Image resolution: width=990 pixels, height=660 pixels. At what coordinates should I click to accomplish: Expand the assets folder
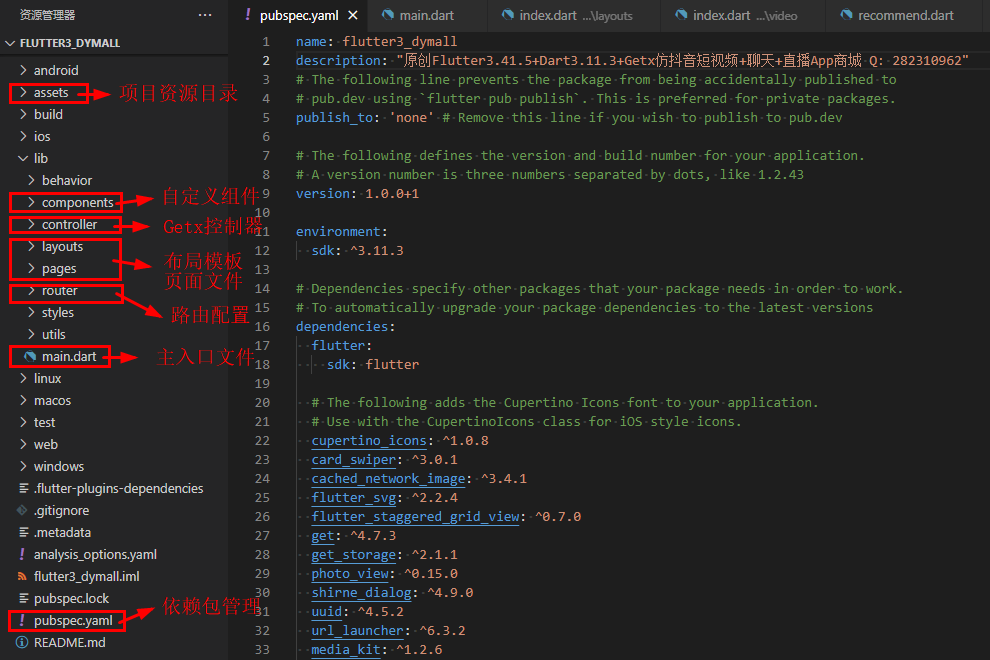23,92
